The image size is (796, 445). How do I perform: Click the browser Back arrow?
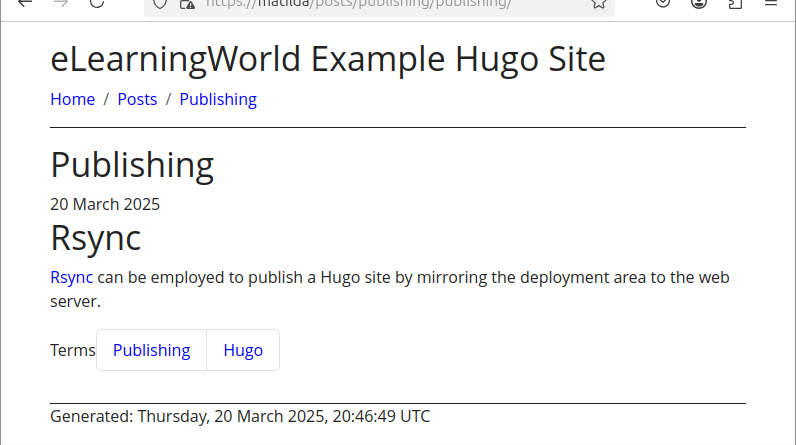coord(25,3)
